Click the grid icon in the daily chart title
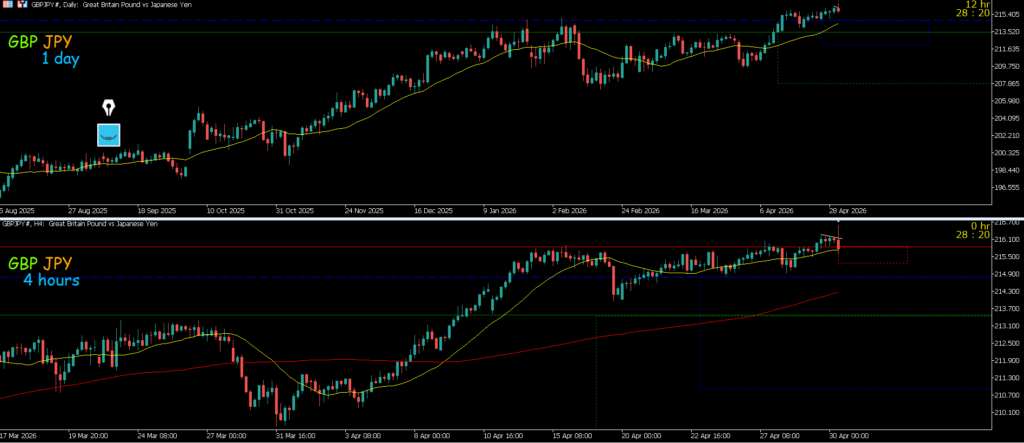 10,5
